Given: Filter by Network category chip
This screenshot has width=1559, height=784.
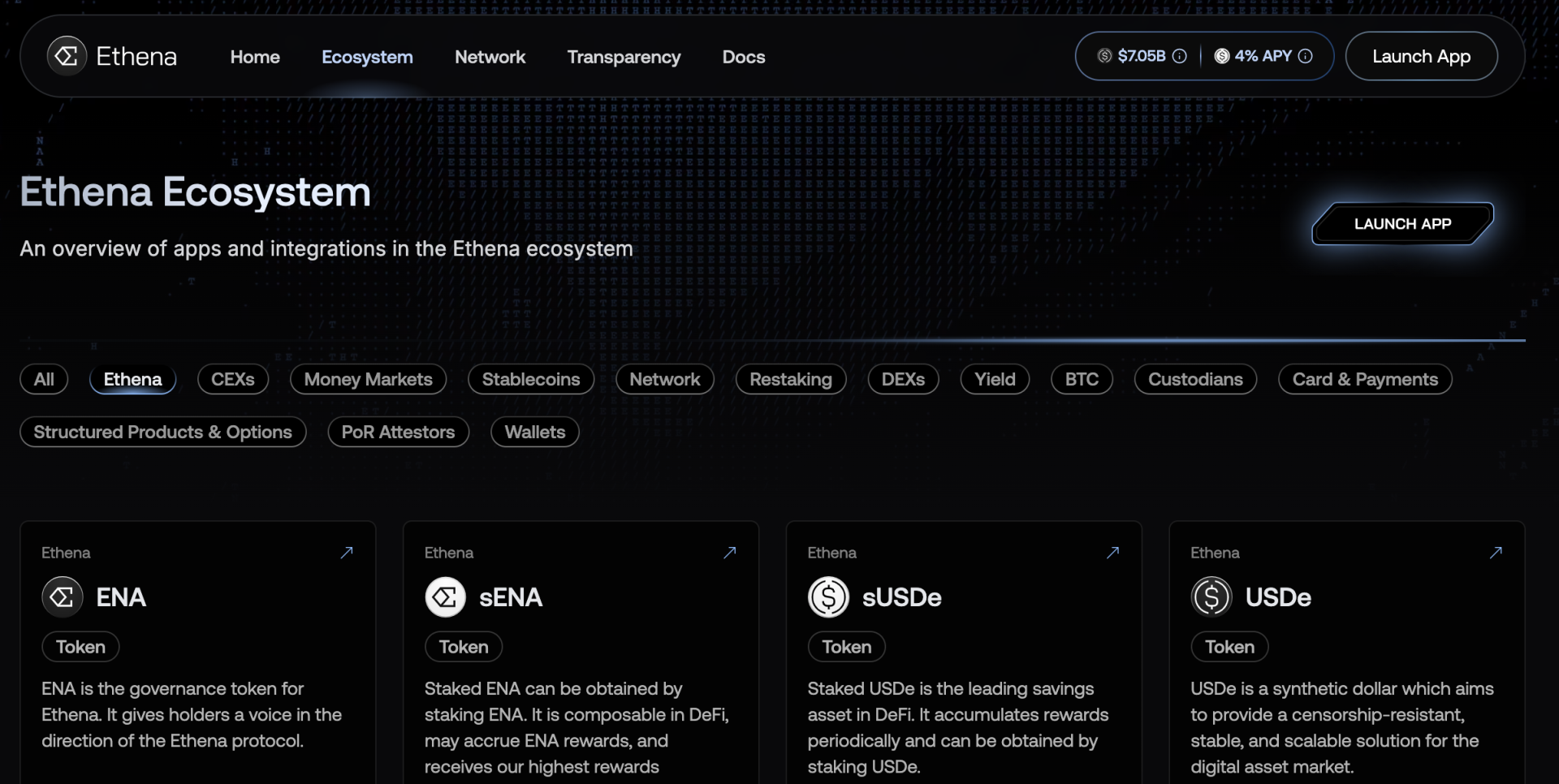Looking at the screenshot, I should (x=664, y=379).
